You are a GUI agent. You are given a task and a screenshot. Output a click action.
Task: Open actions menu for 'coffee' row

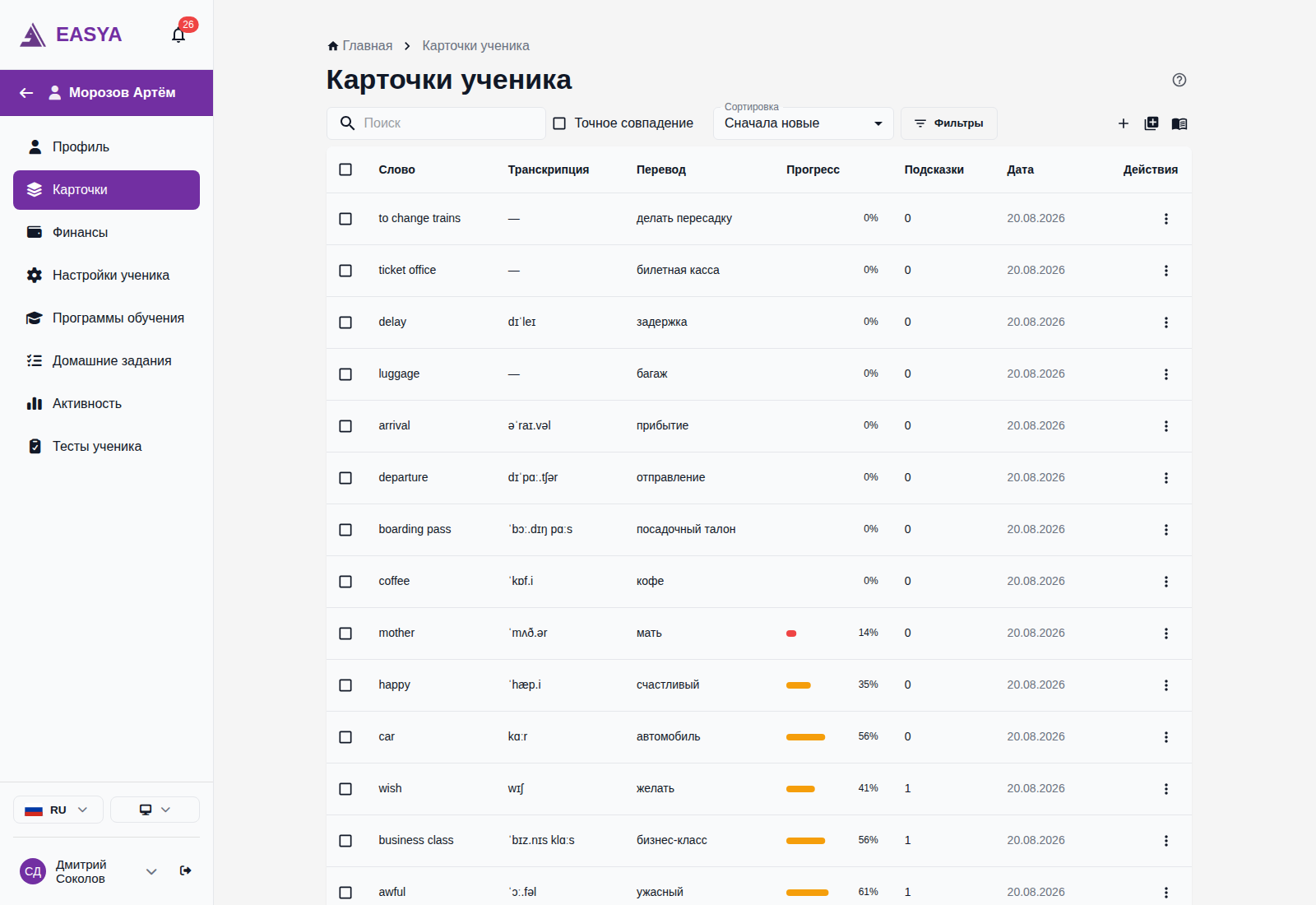point(1166,582)
